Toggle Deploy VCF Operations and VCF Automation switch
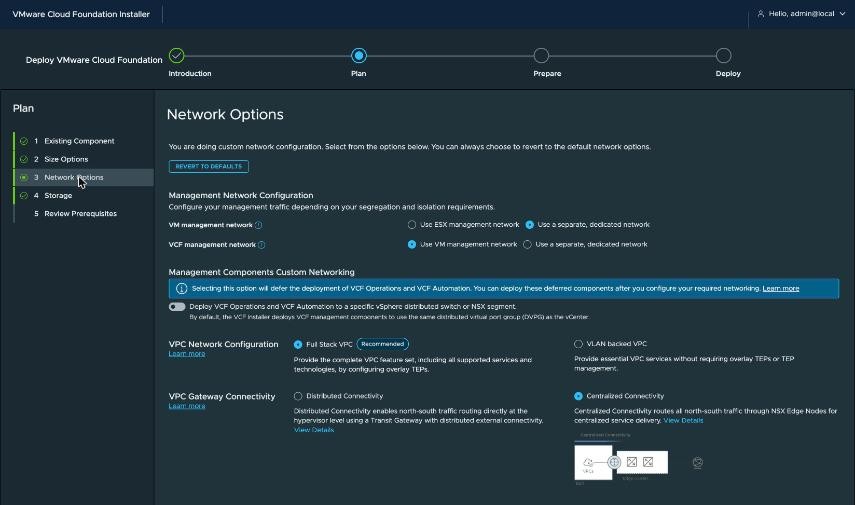 coord(177,306)
